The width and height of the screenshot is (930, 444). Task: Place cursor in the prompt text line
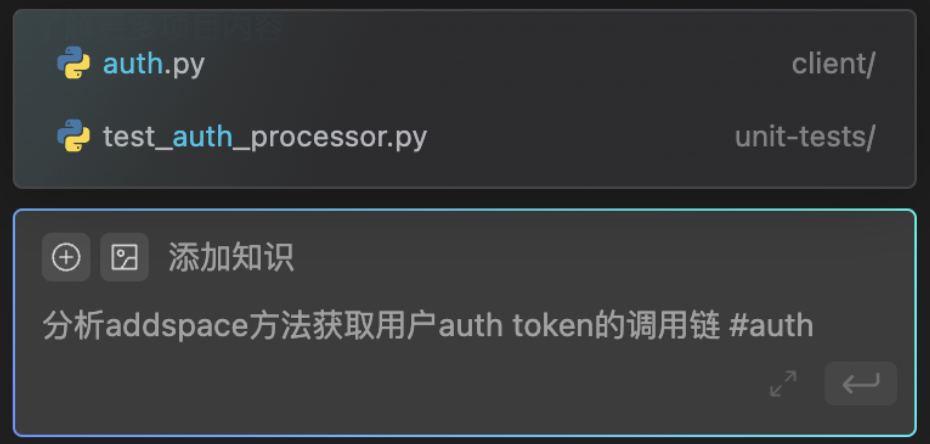pyautogui.click(x=428, y=327)
